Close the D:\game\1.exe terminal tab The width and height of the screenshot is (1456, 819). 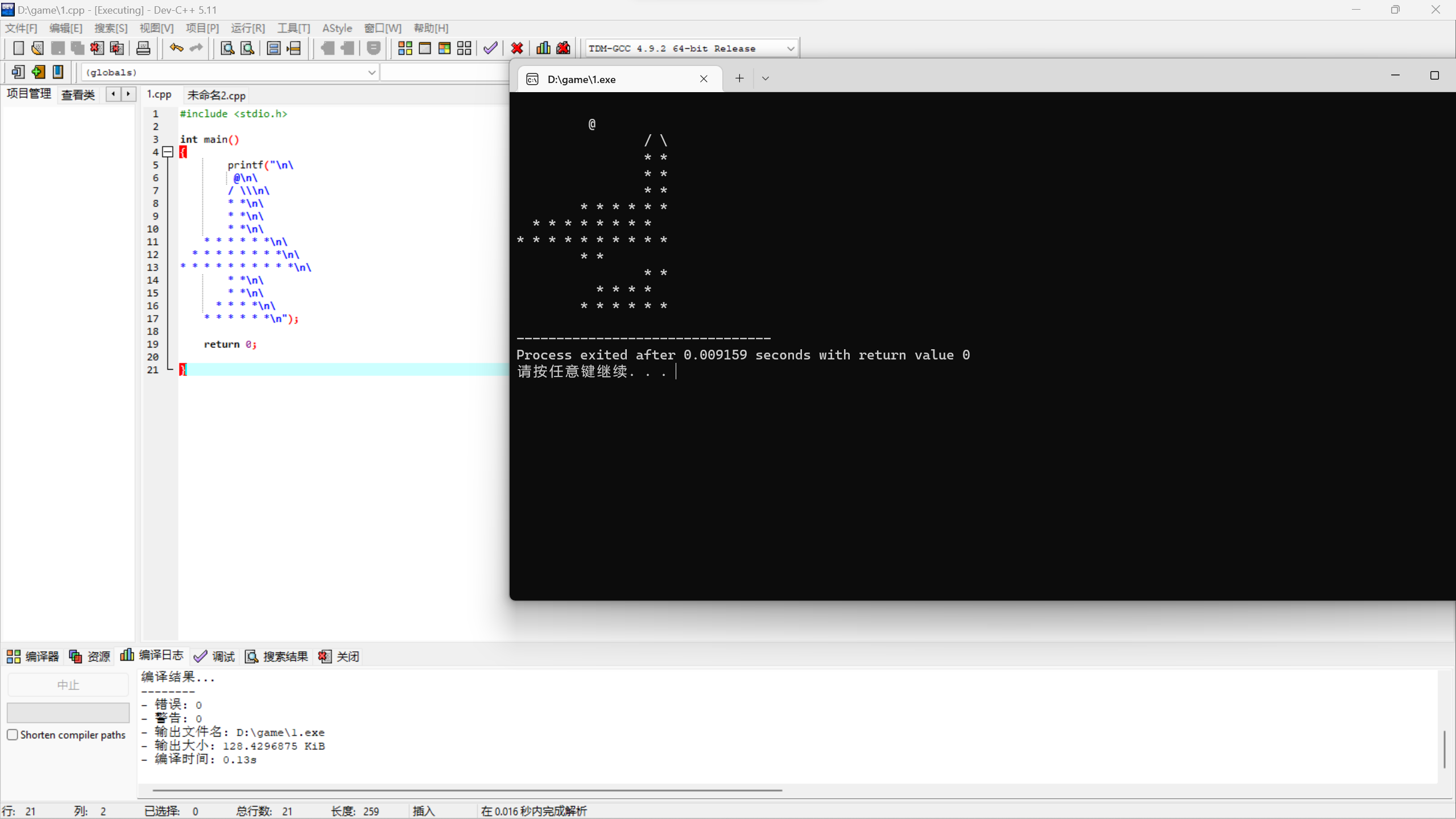coord(704,79)
